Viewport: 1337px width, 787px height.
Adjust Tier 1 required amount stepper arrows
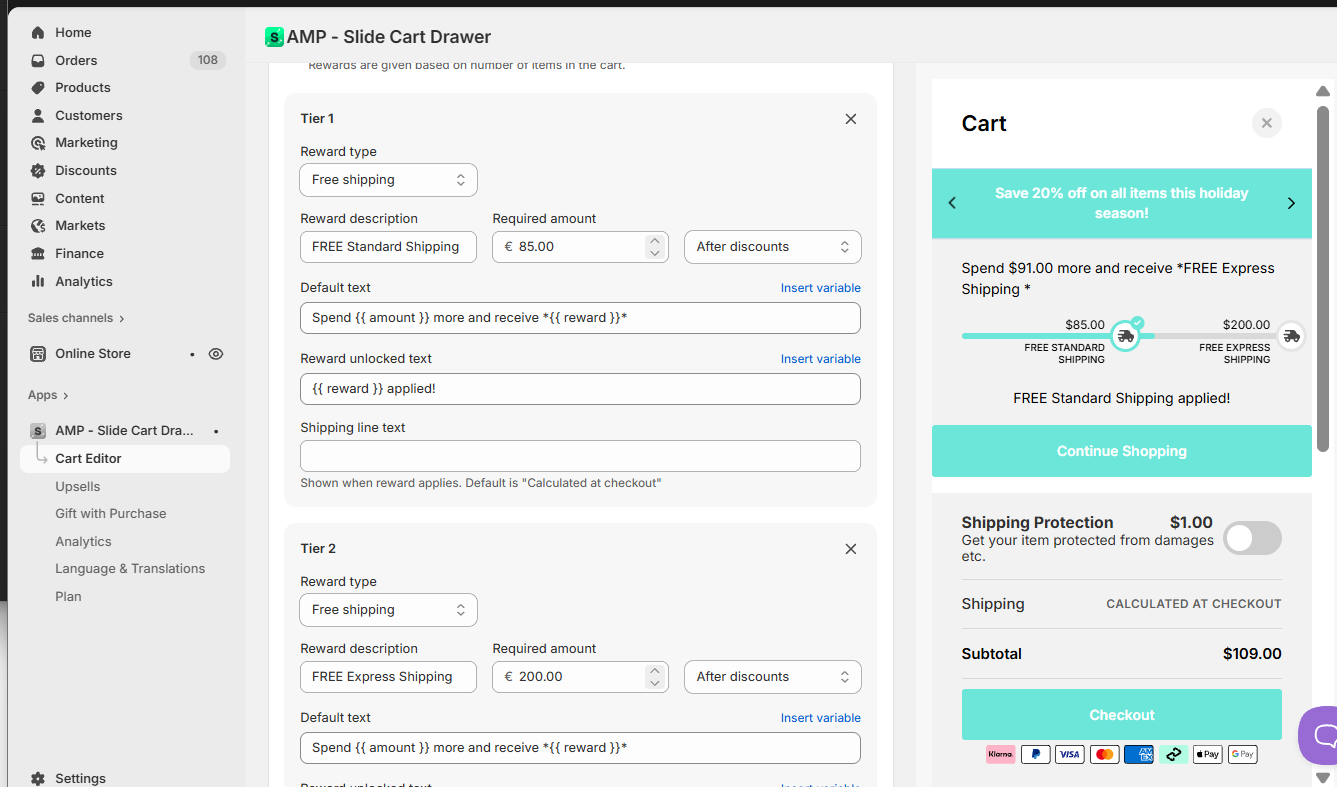click(655, 247)
